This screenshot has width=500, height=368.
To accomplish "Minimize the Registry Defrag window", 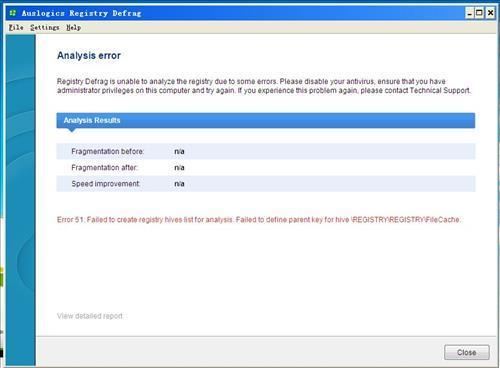I will 469,13.
